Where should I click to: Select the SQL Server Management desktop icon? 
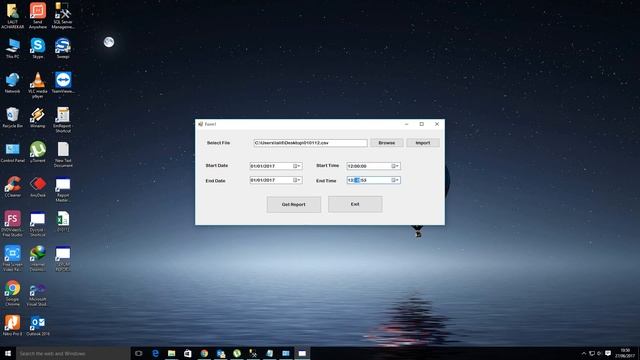[63, 16]
